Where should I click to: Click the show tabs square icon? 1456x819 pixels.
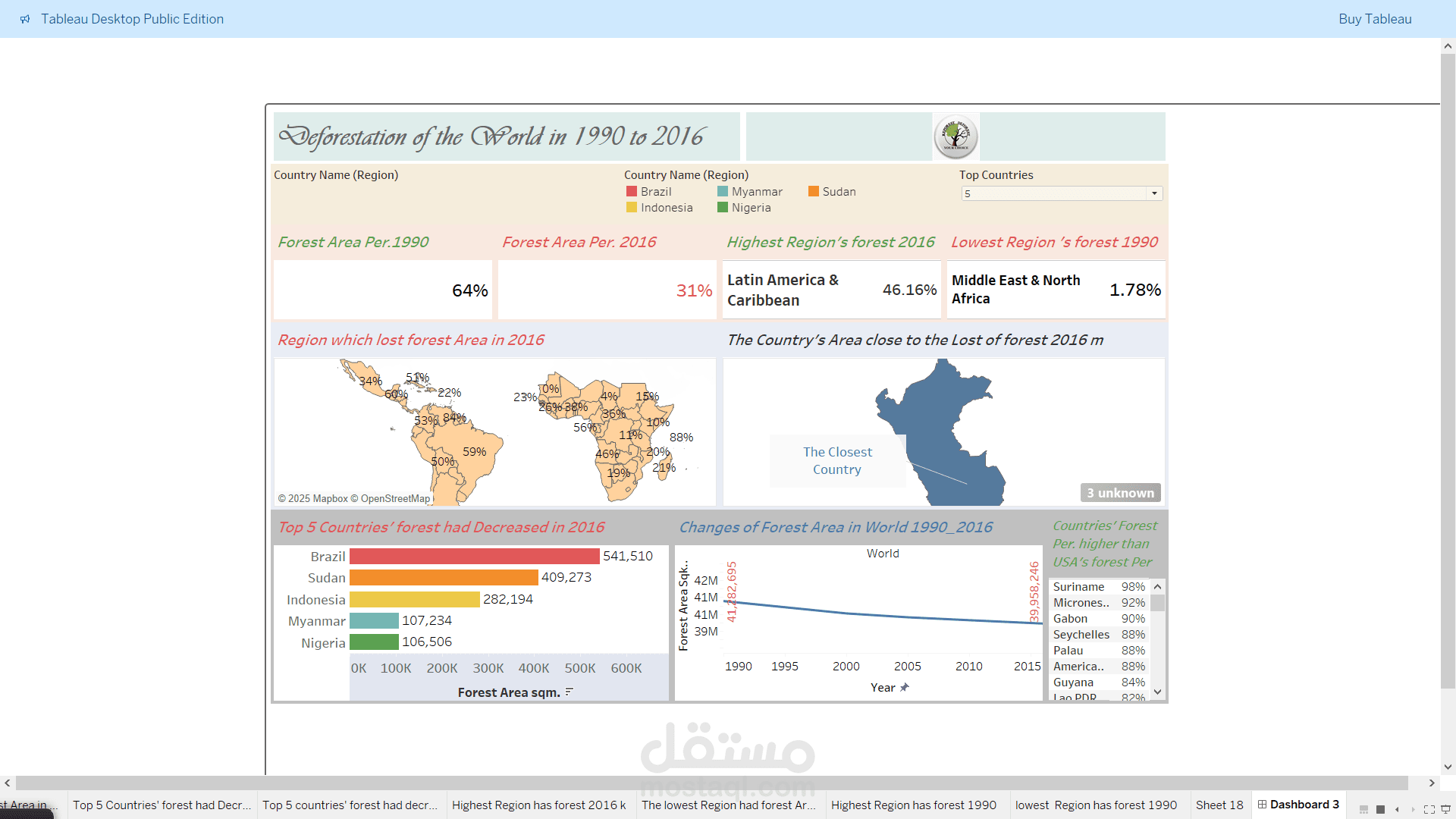1380,809
